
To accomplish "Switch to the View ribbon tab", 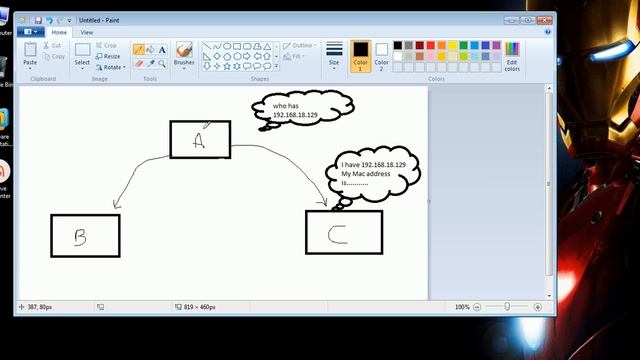I will [87, 32].
